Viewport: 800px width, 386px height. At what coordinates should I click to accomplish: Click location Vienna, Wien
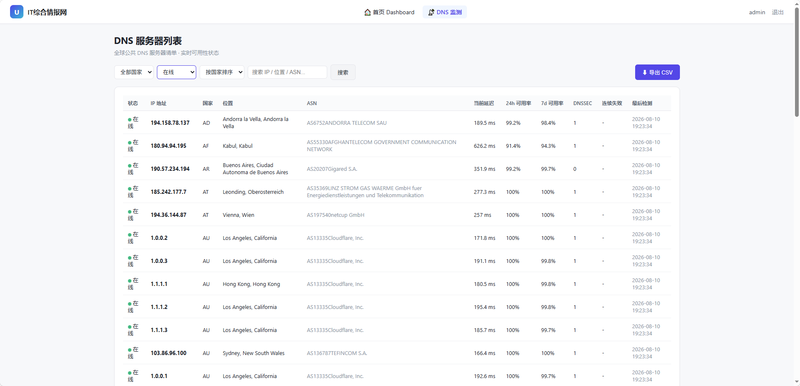click(x=239, y=215)
